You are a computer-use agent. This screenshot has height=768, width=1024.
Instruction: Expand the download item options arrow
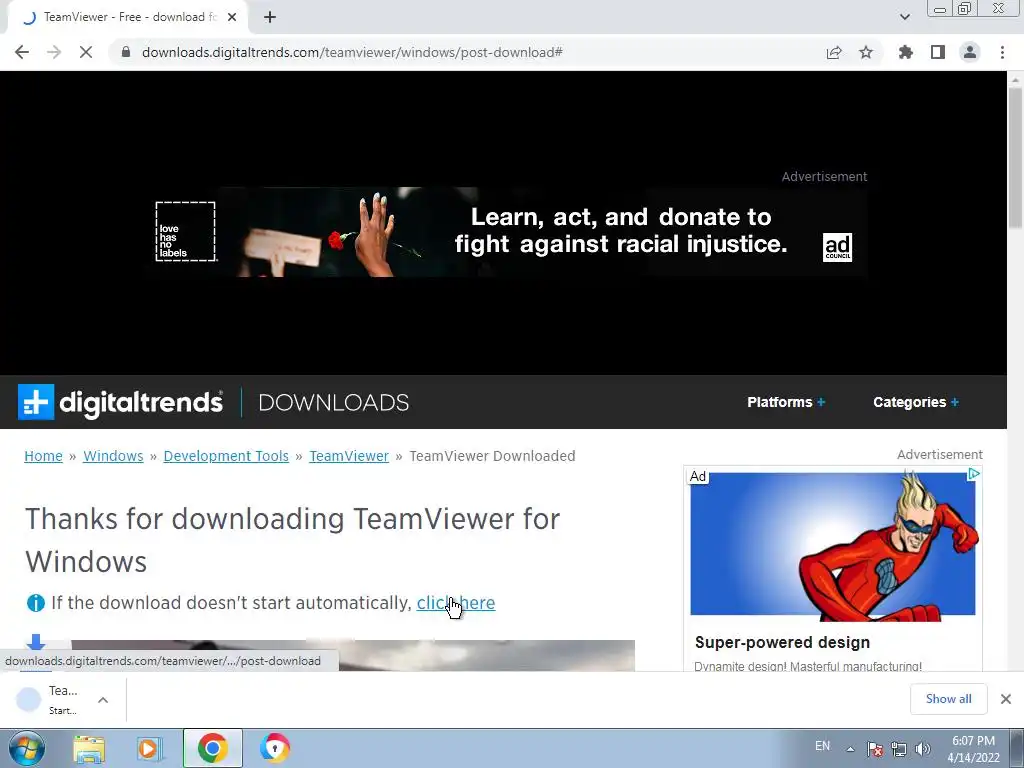[x=103, y=699]
